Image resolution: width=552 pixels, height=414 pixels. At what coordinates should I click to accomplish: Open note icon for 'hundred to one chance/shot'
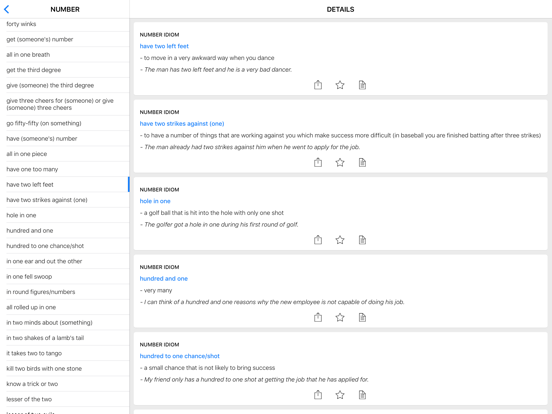pyautogui.click(x=362, y=395)
